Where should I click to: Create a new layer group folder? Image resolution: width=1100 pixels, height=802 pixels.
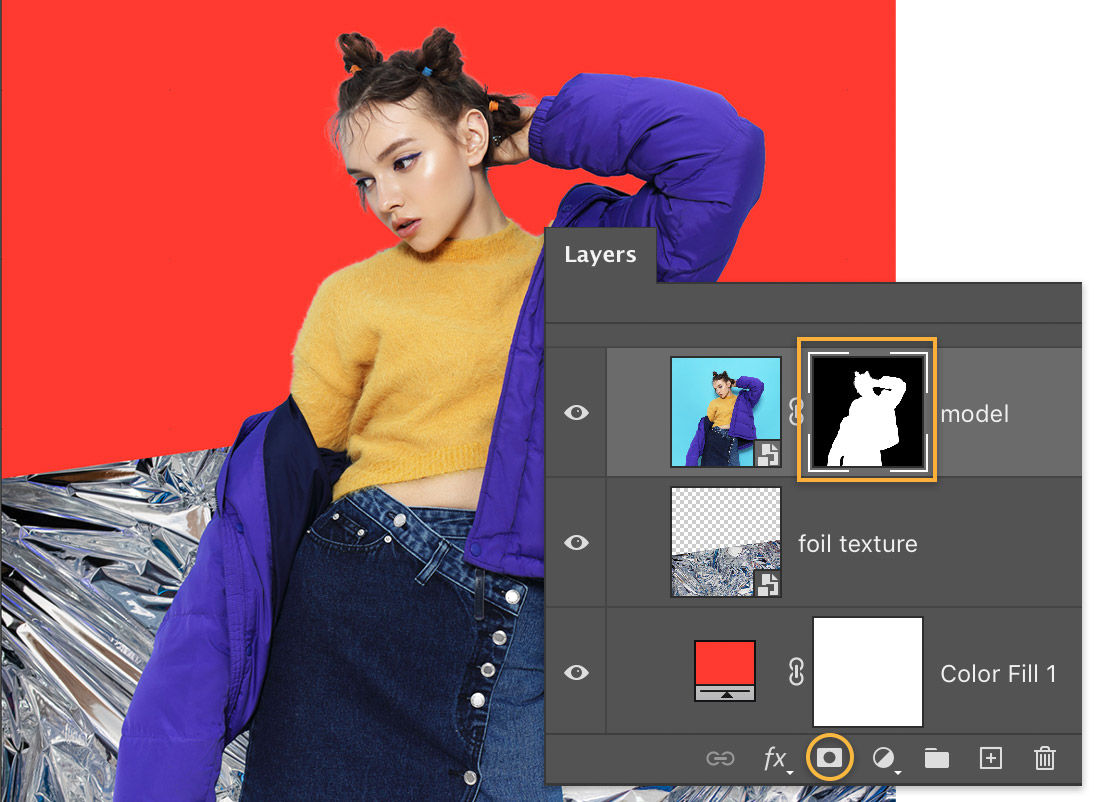tap(936, 758)
